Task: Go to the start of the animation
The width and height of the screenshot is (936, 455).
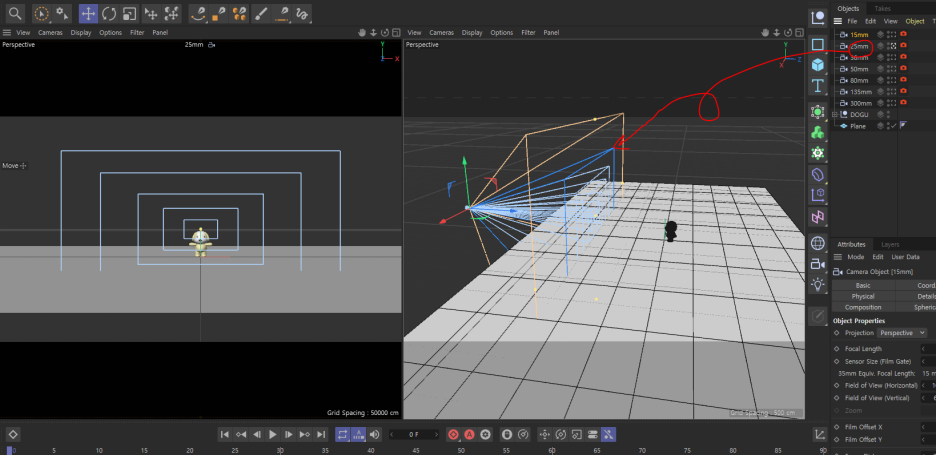Action: click(224, 434)
